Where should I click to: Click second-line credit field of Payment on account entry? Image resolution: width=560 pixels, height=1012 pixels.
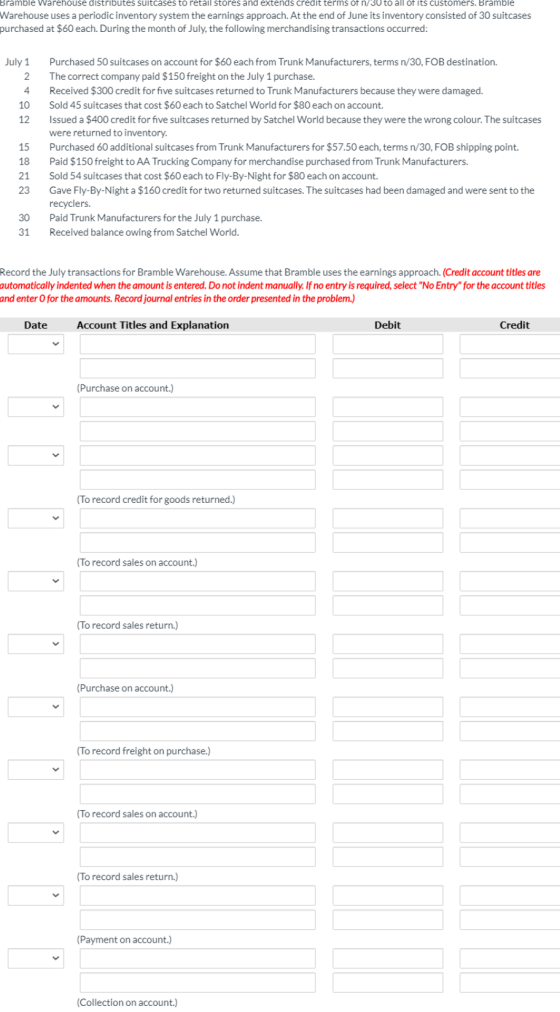(510, 920)
